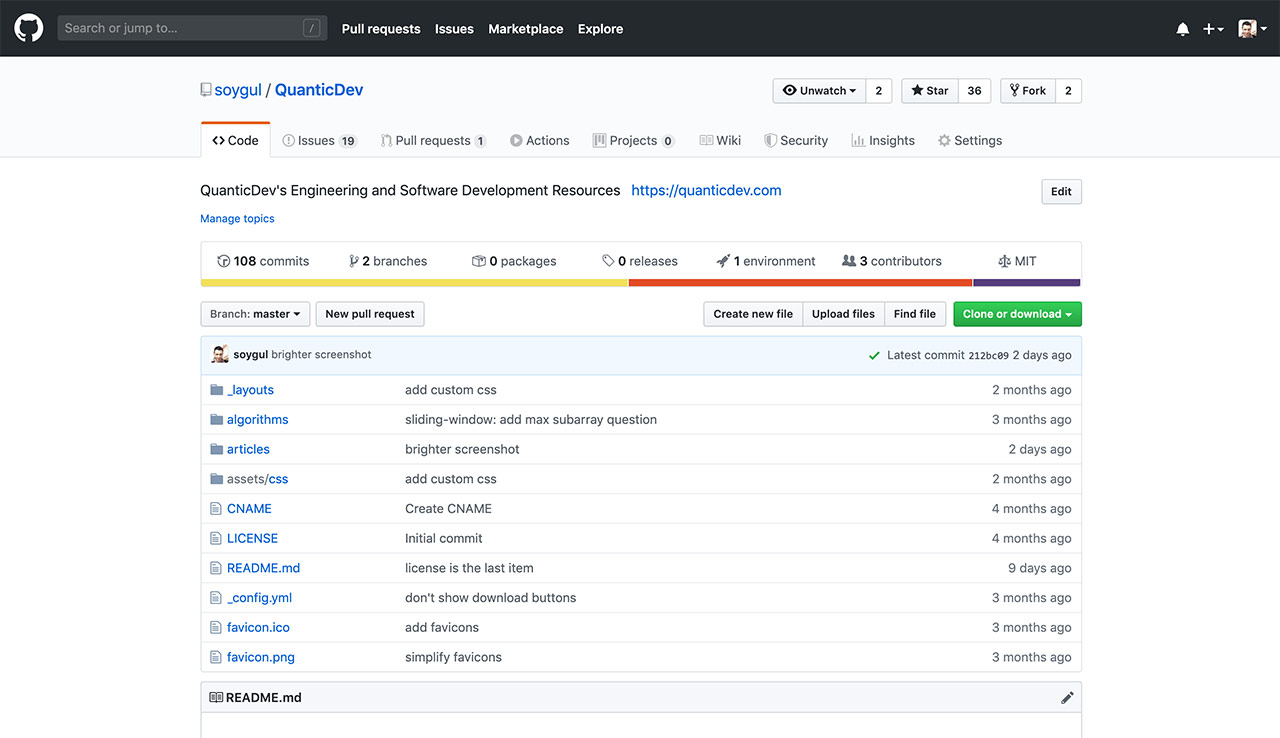Image resolution: width=1280 pixels, height=738 pixels.
Task: Open the Projects tab
Action: pyautogui.click(x=633, y=141)
